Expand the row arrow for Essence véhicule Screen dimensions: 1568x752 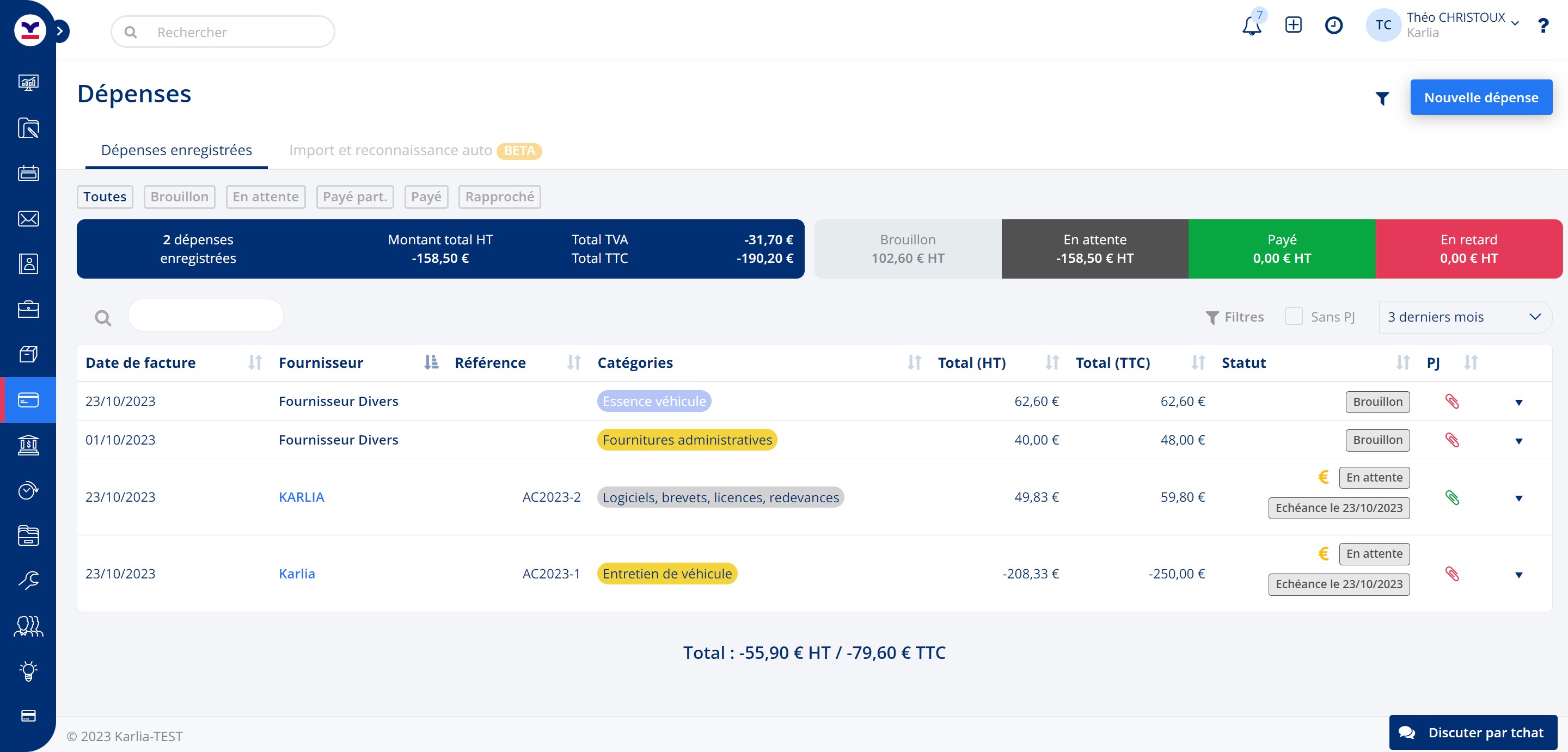pyautogui.click(x=1518, y=402)
